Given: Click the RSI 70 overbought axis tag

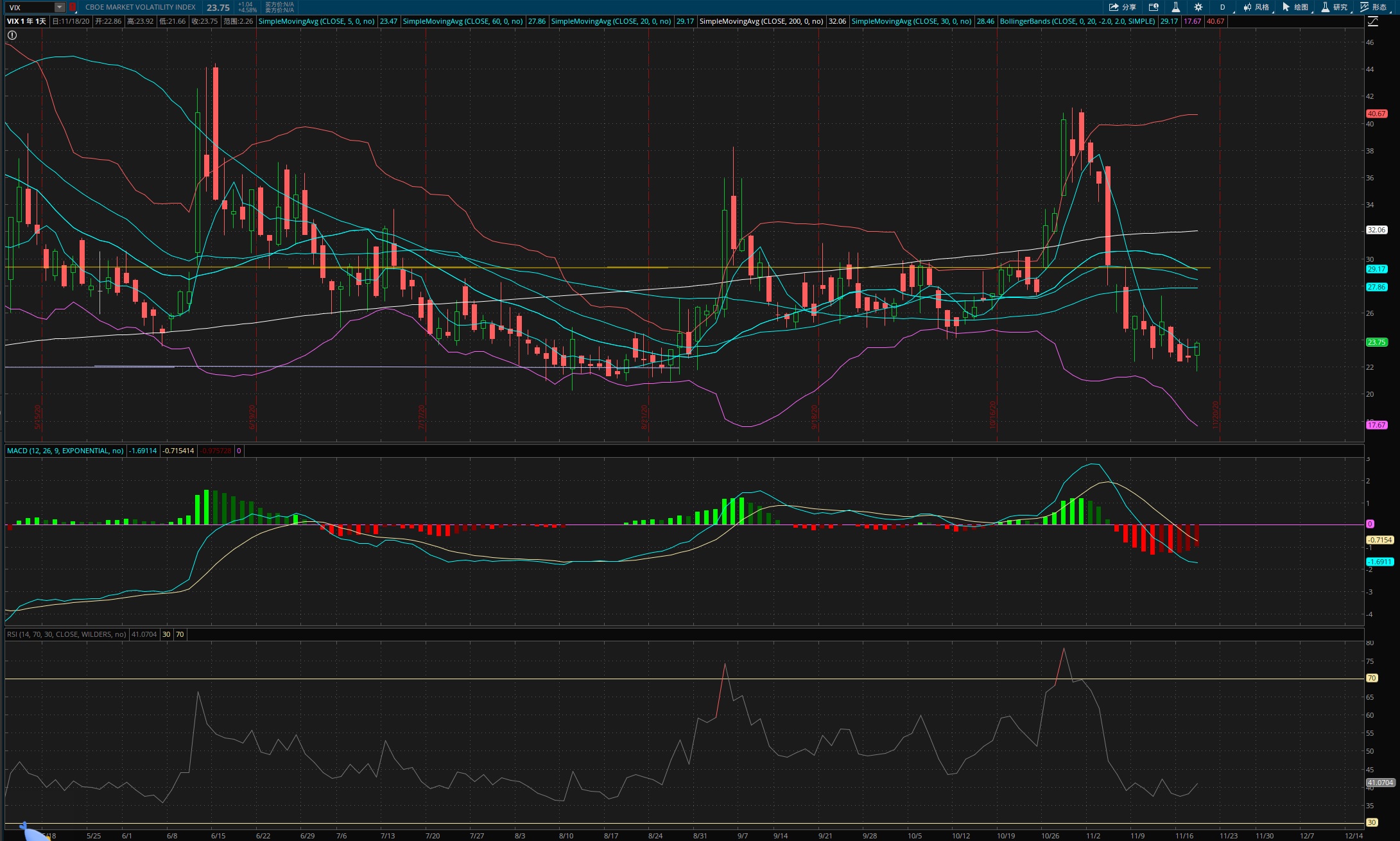Looking at the screenshot, I should point(1372,678).
